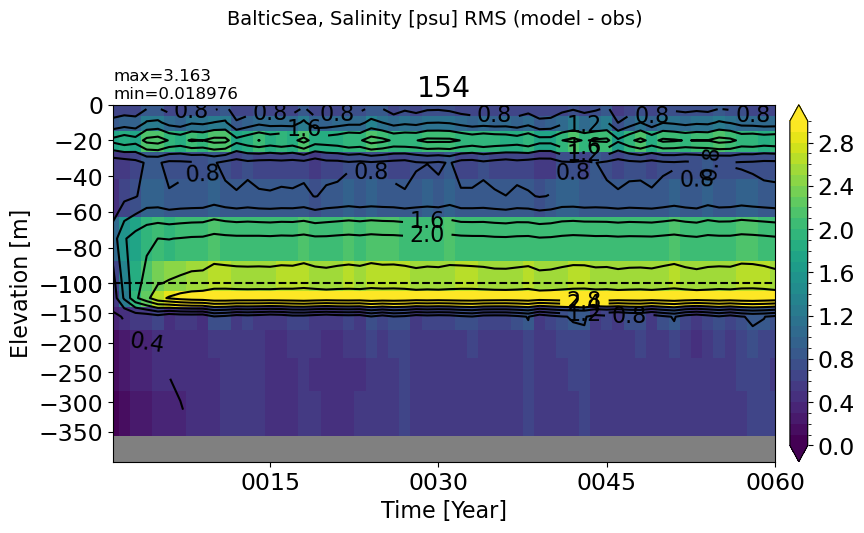Select the max=3.163 annotation text
The height and width of the screenshot is (533, 864).
pos(162,76)
